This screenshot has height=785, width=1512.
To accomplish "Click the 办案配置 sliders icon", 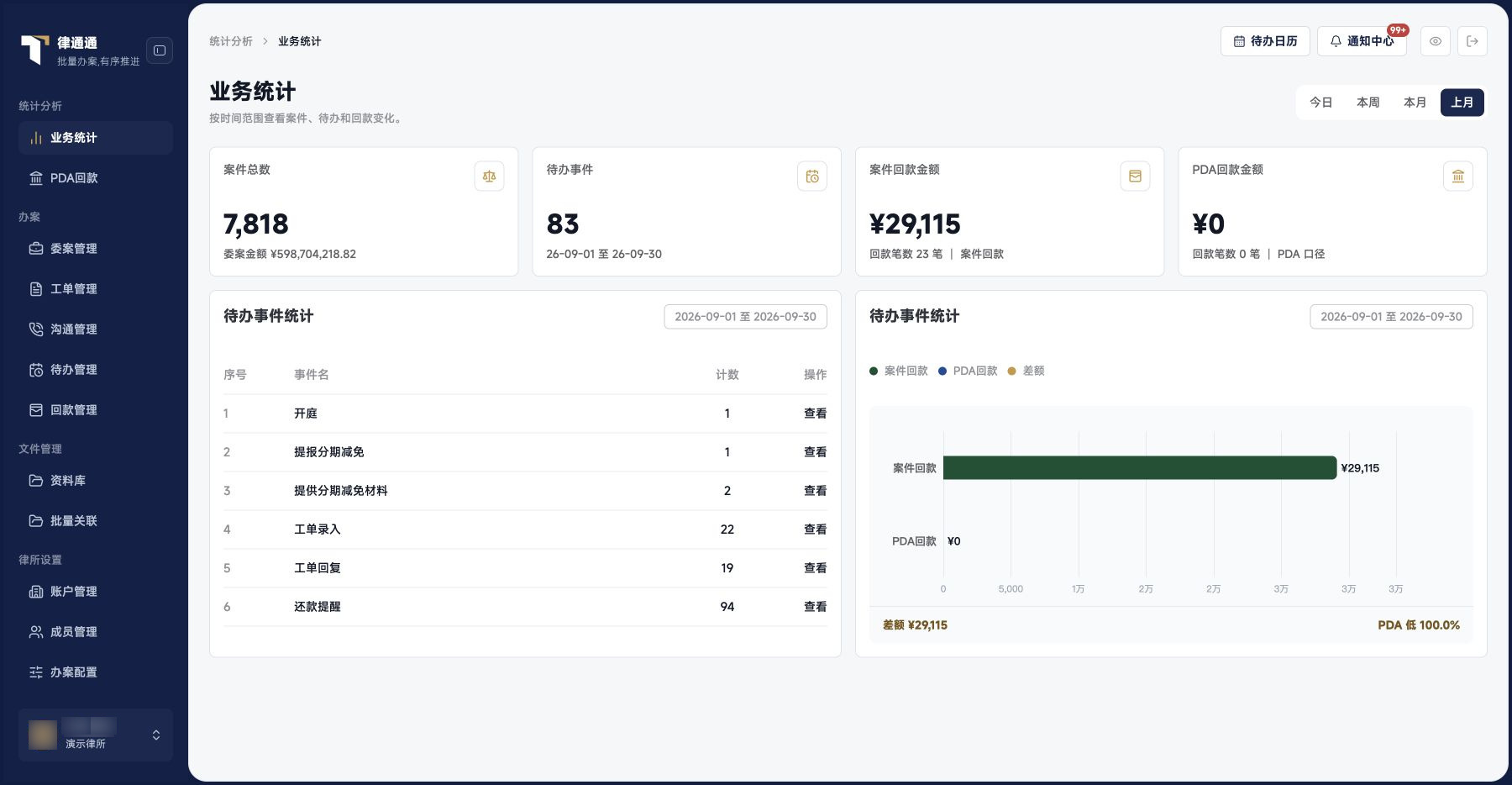I will tap(36, 672).
